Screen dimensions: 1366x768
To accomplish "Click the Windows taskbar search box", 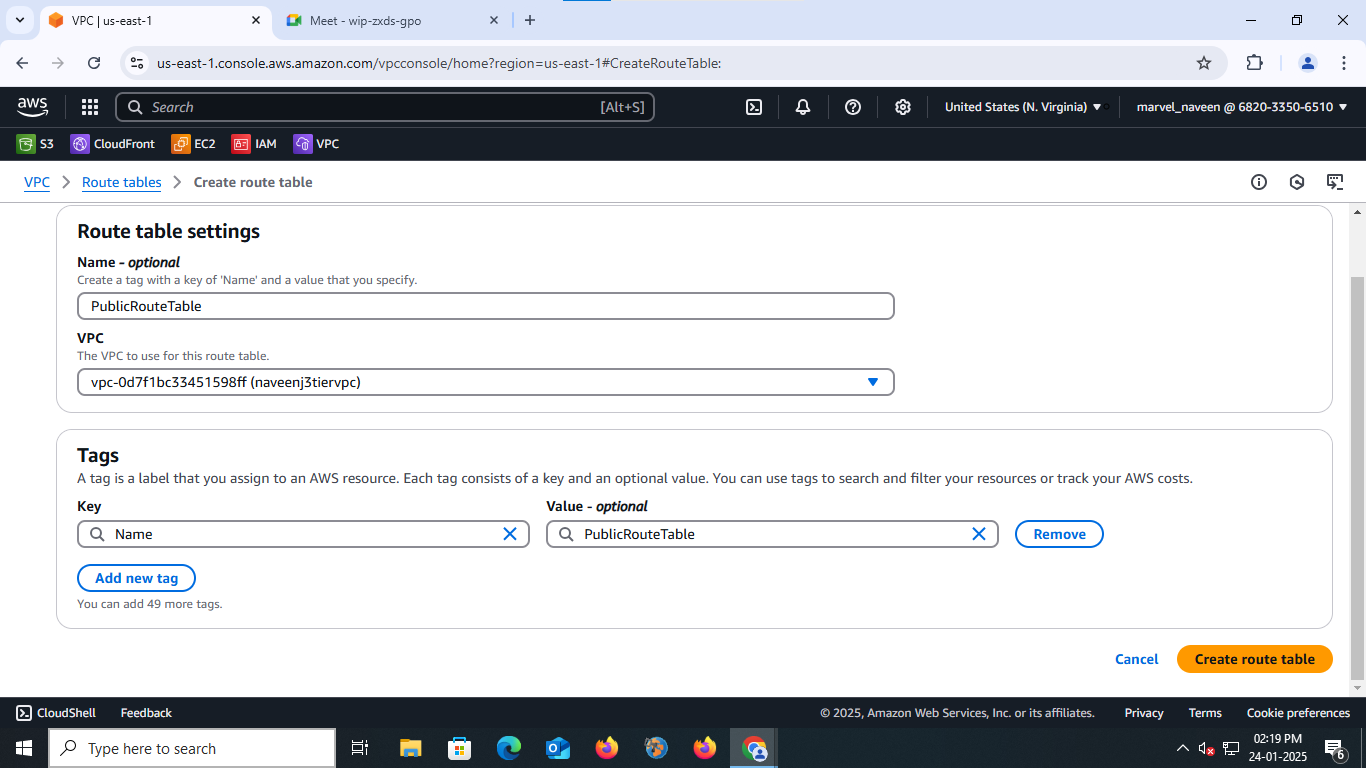I will (192, 748).
